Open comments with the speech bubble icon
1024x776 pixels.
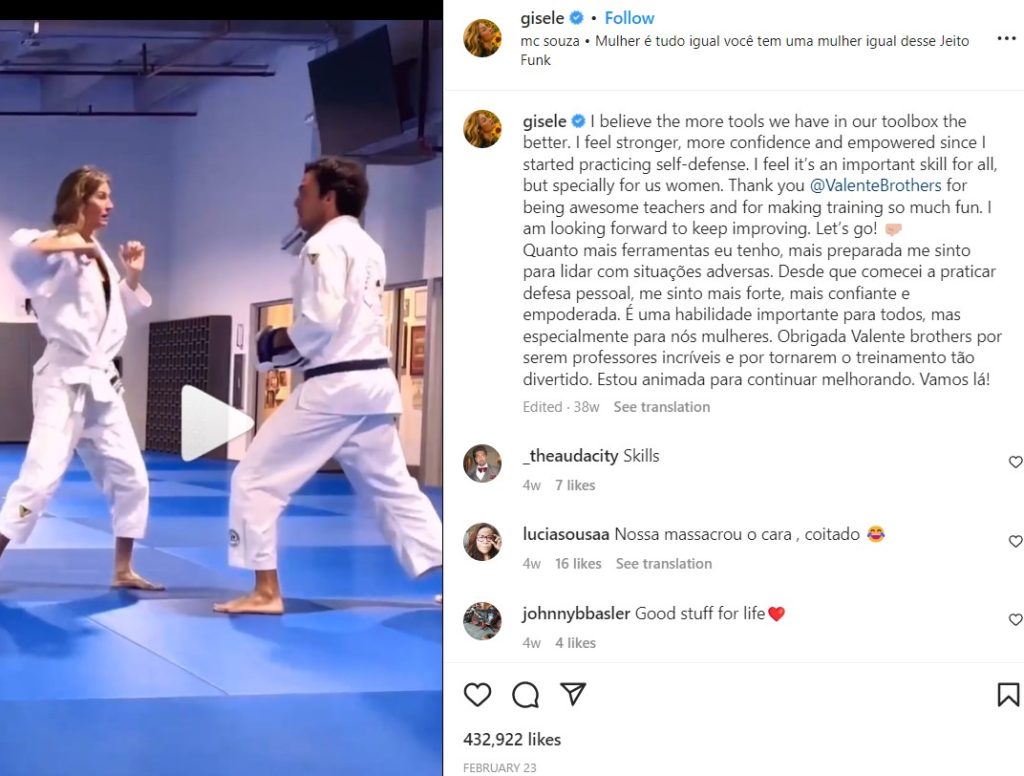525,694
